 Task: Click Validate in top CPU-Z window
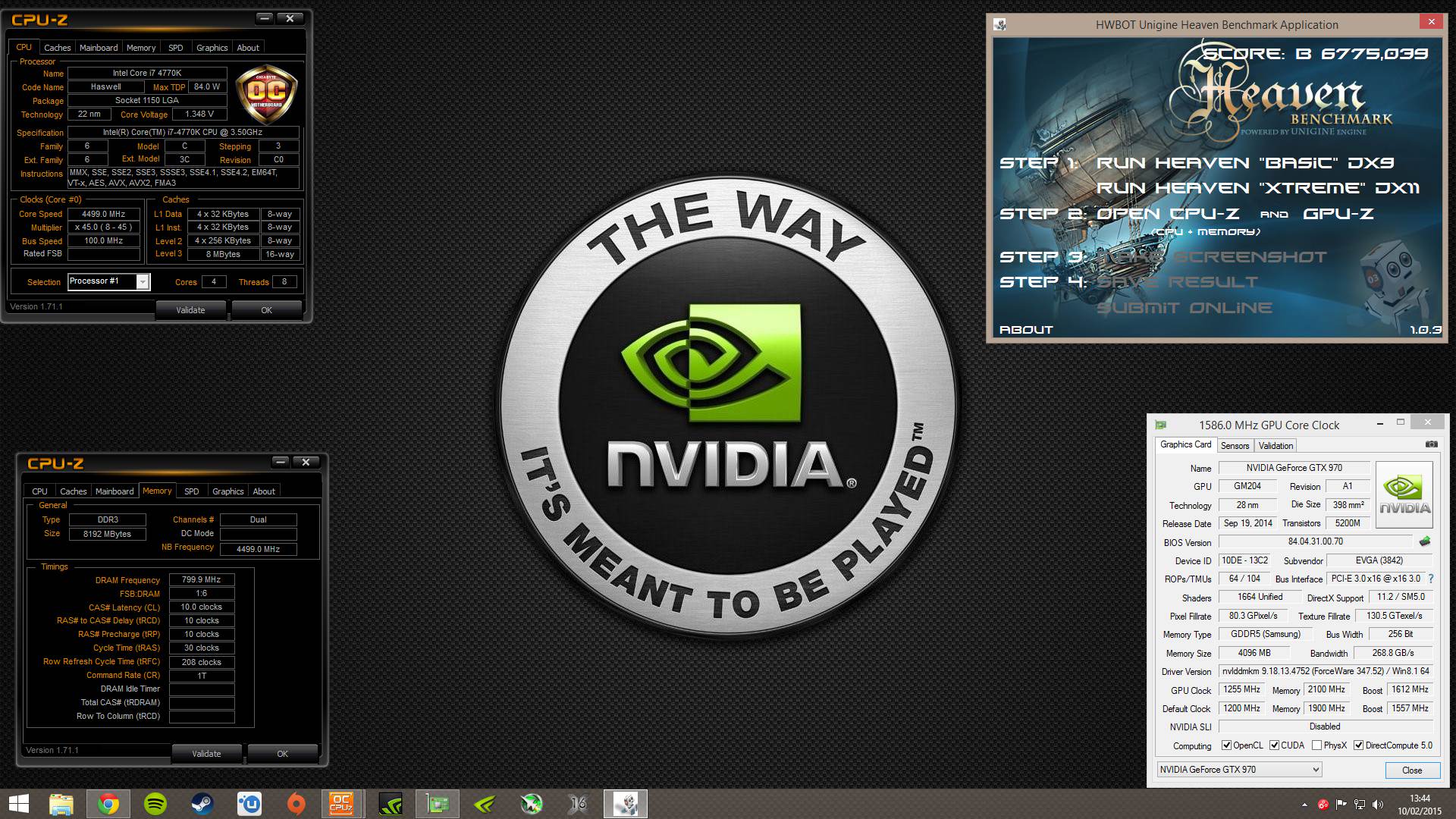point(190,310)
